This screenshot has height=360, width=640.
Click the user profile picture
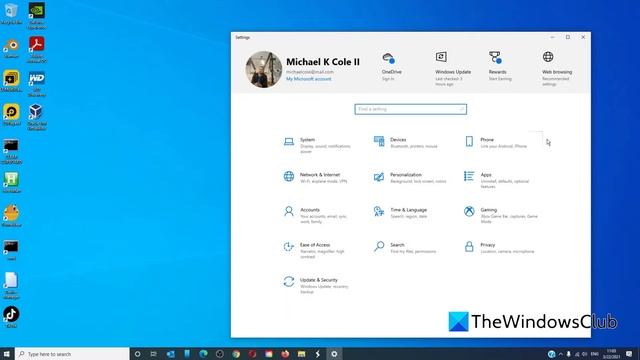(264, 69)
